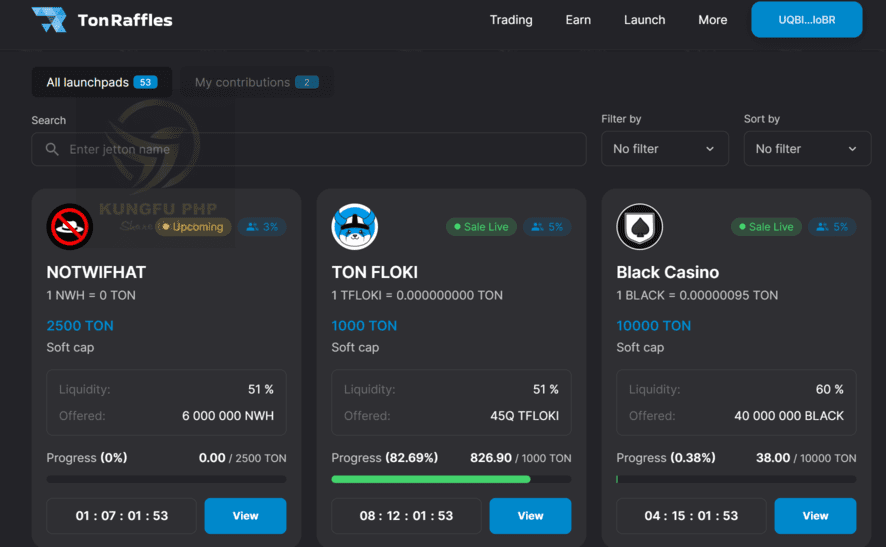Click the 10000 TON soft cap value
The image size is (886, 547).
coord(653,325)
